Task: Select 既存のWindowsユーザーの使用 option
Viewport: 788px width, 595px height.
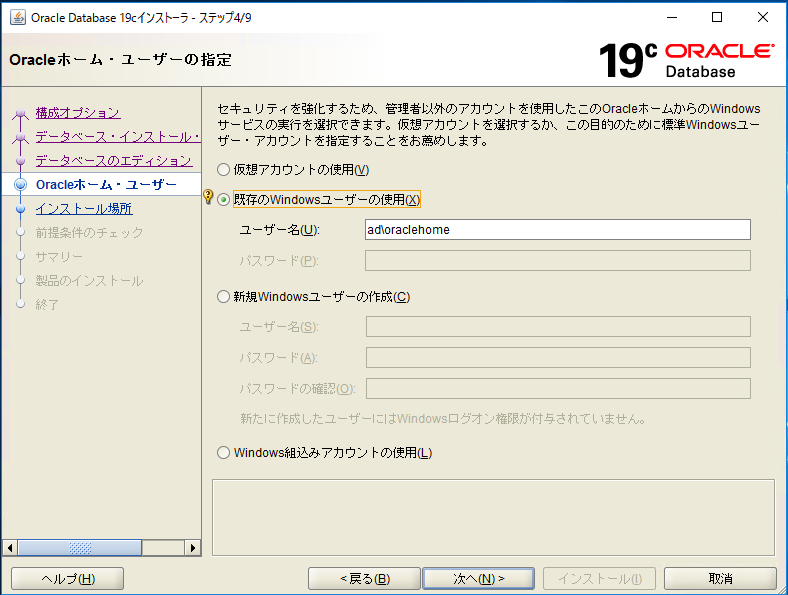Action: point(224,199)
